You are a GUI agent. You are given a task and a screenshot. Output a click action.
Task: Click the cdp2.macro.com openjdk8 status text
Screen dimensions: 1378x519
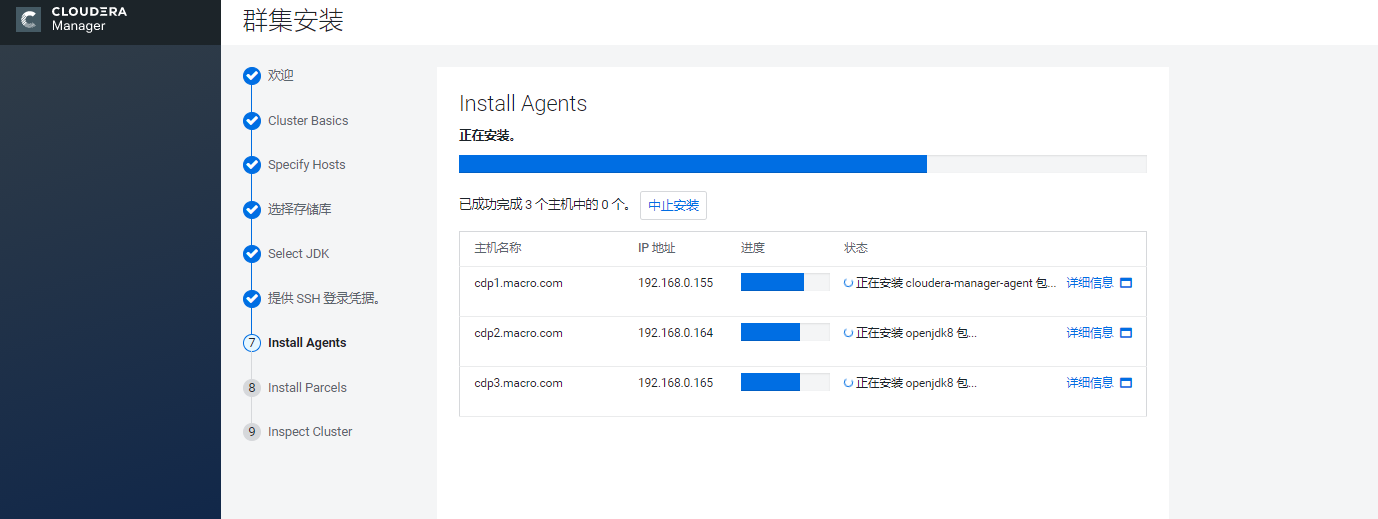(916, 333)
